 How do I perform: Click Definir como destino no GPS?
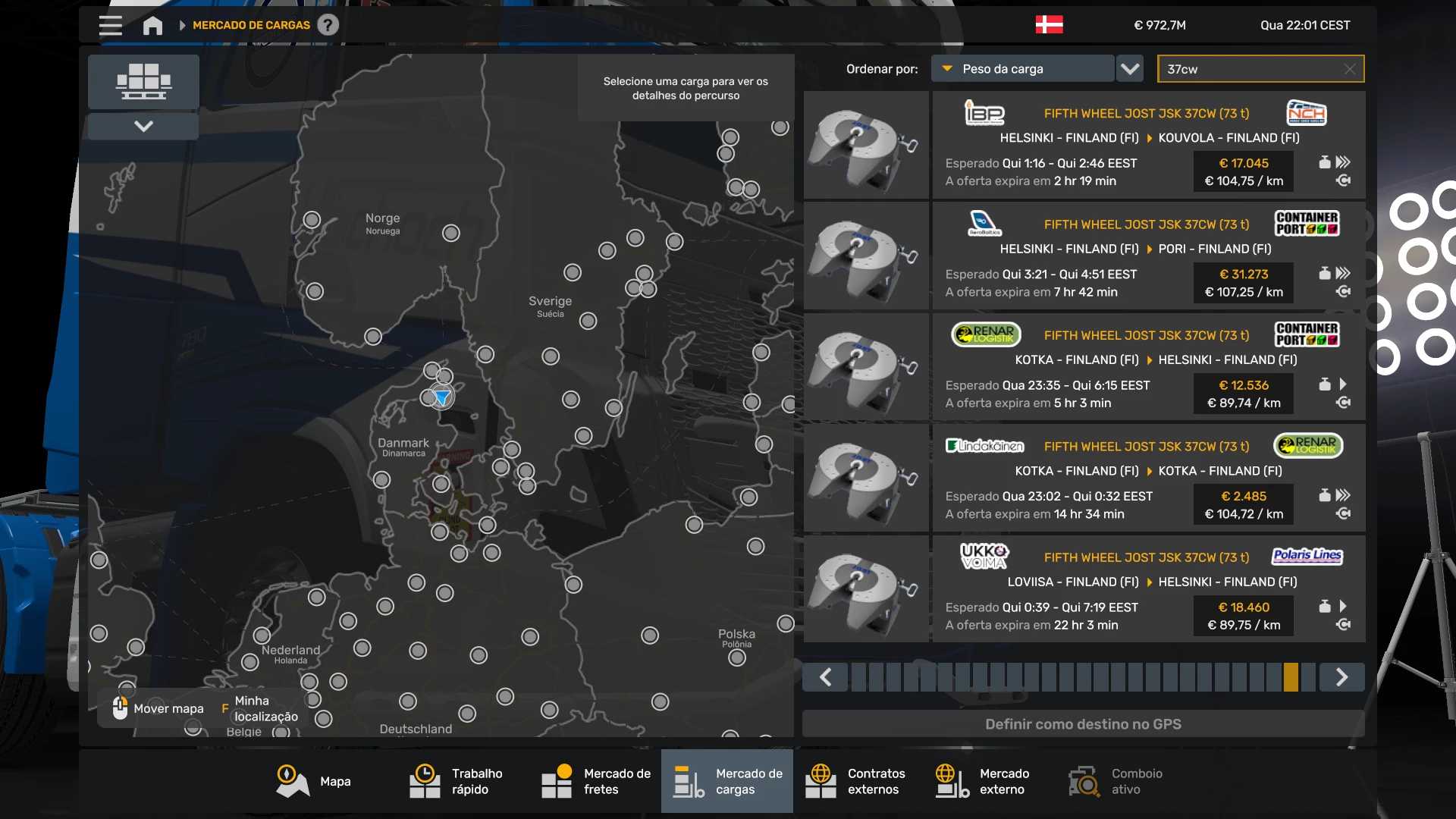(1083, 723)
